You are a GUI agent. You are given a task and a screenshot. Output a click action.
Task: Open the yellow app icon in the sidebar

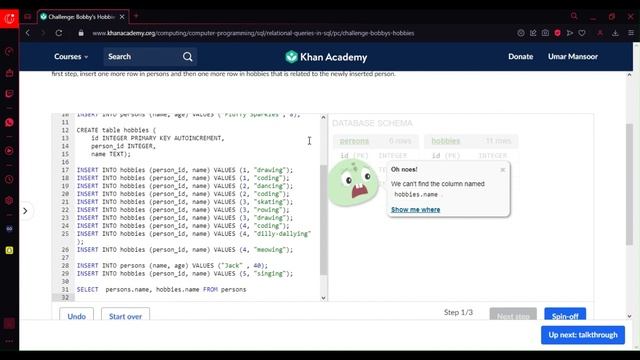(x=9, y=250)
